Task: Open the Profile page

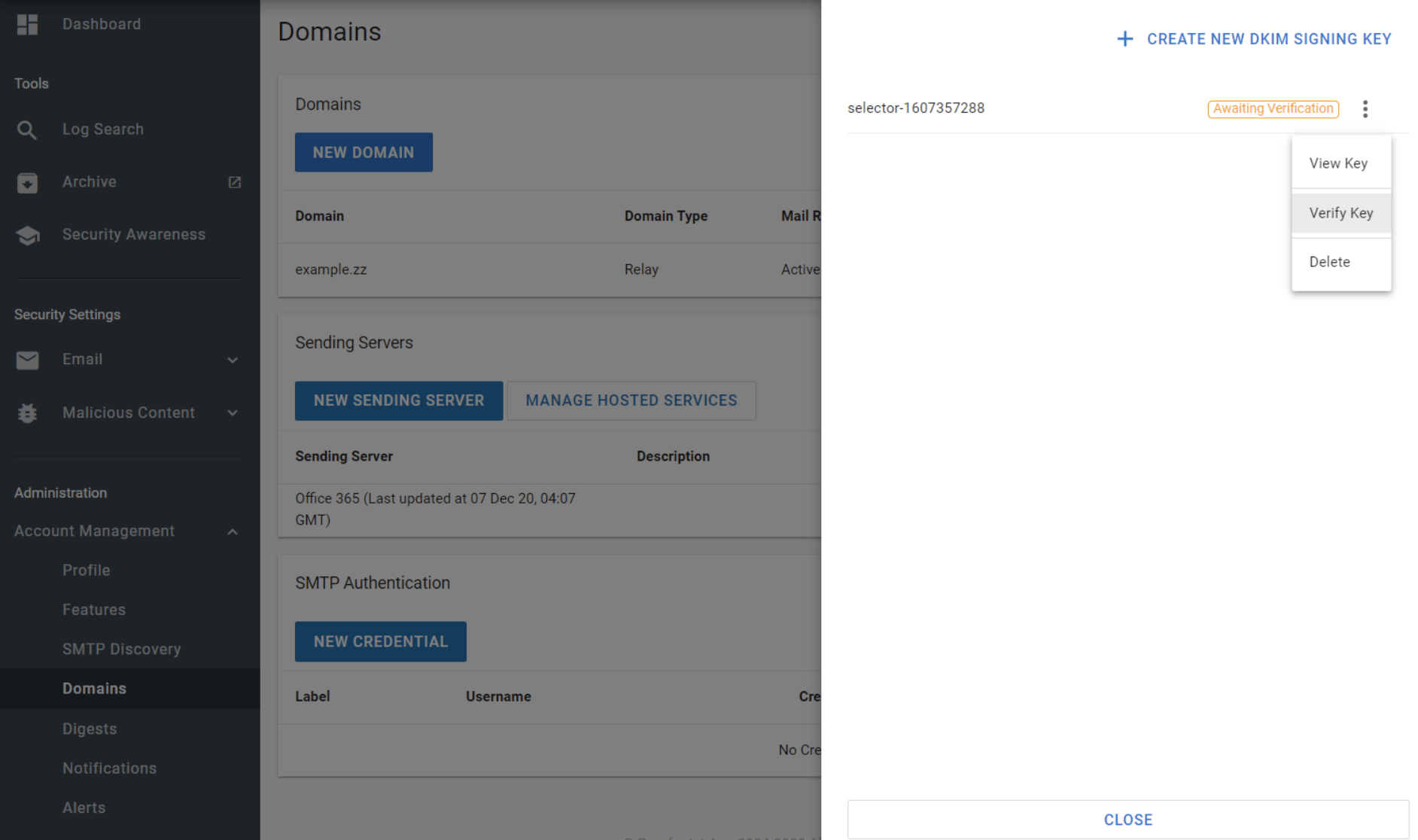Action: coord(87,571)
